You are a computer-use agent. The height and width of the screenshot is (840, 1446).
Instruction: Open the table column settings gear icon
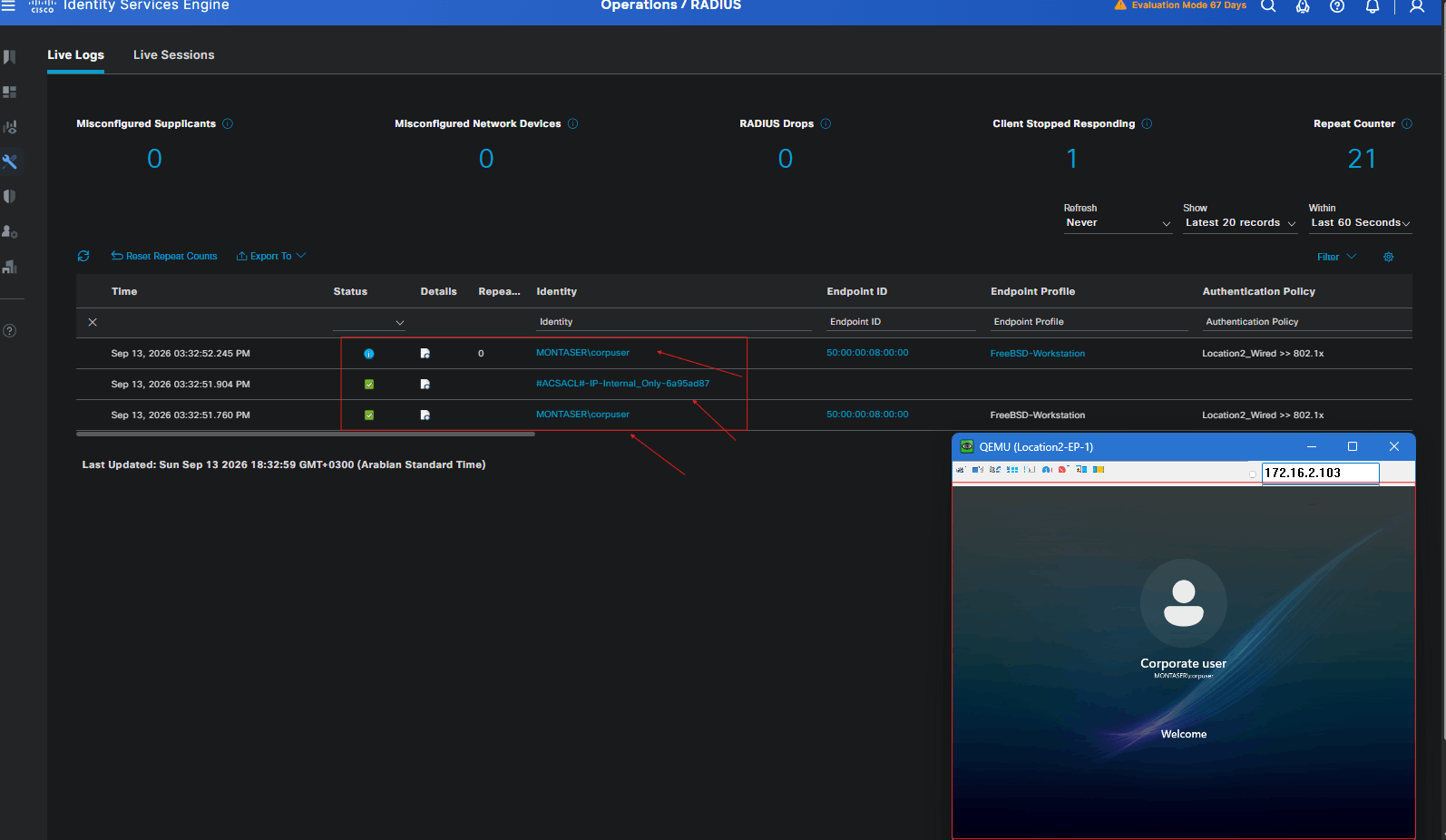click(x=1388, y=257)
